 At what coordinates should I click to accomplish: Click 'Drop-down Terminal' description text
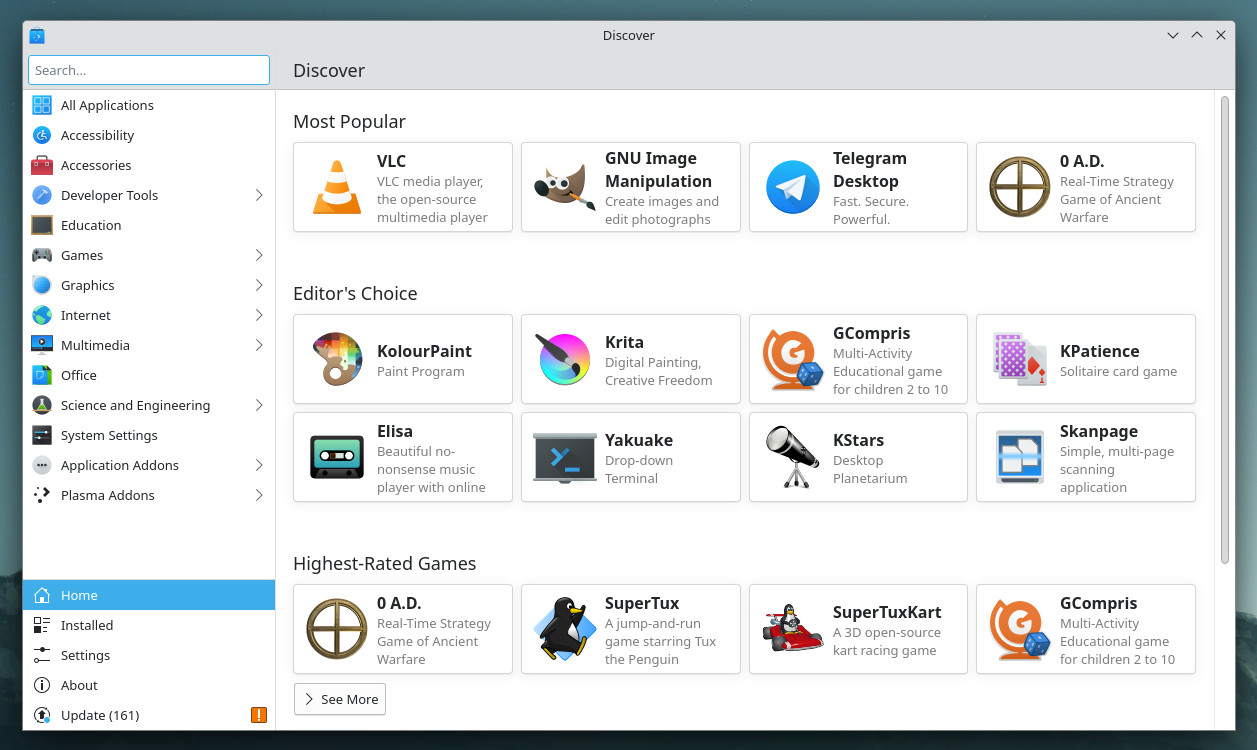[x=639, y=469]
